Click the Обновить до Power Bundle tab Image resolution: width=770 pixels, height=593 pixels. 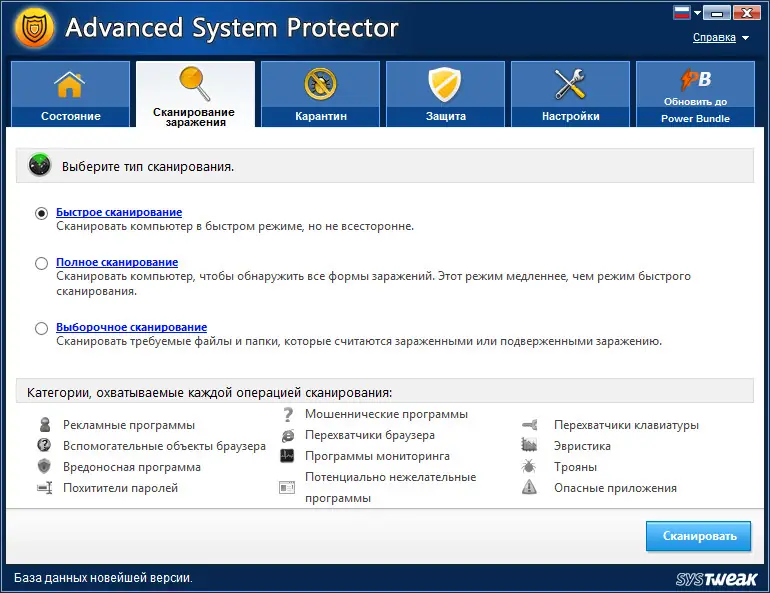[695, 94]
